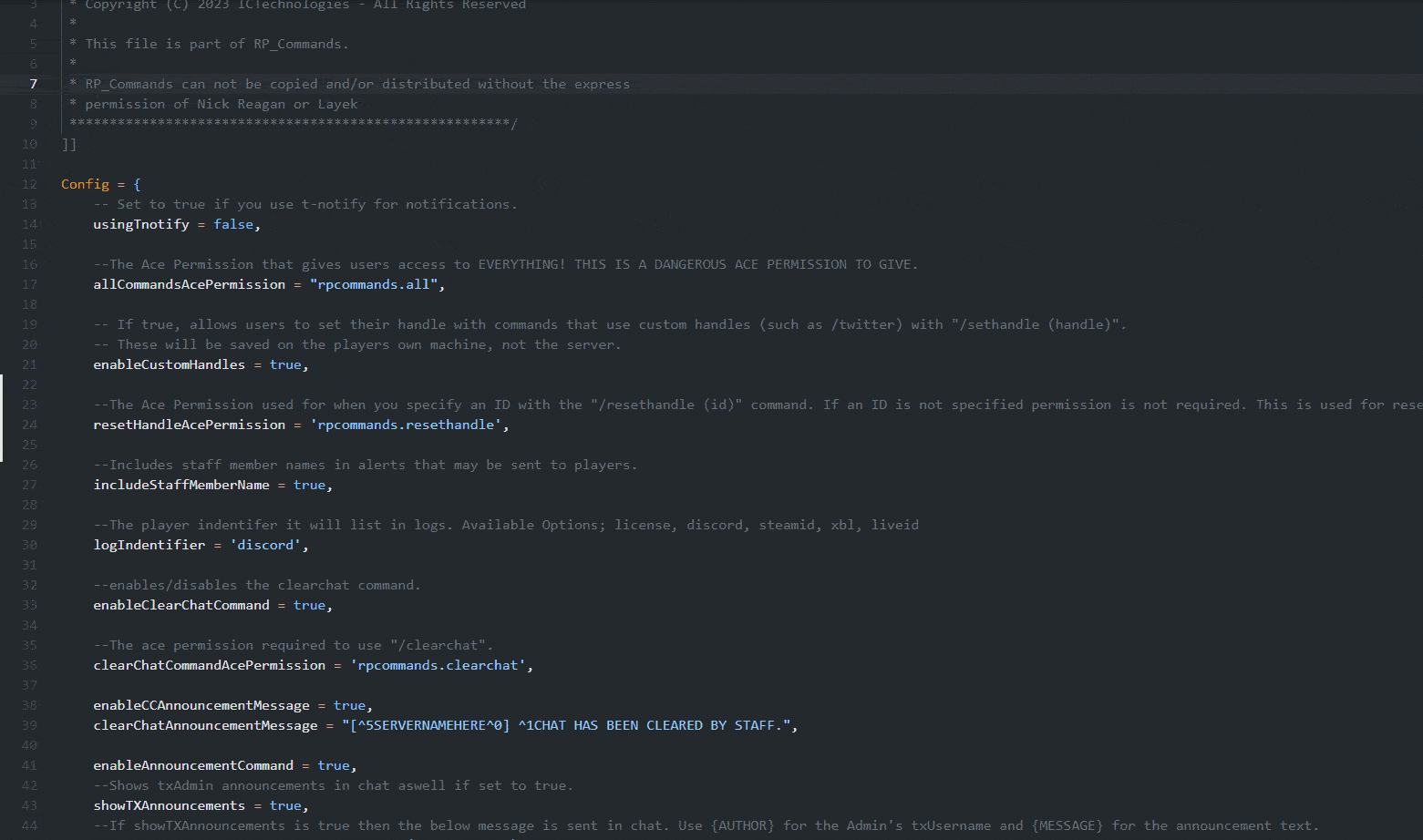This screenshot has width=1423, height=840.
Task: Click "This file is part of RP_Commands." line
Action: [209, 44]
